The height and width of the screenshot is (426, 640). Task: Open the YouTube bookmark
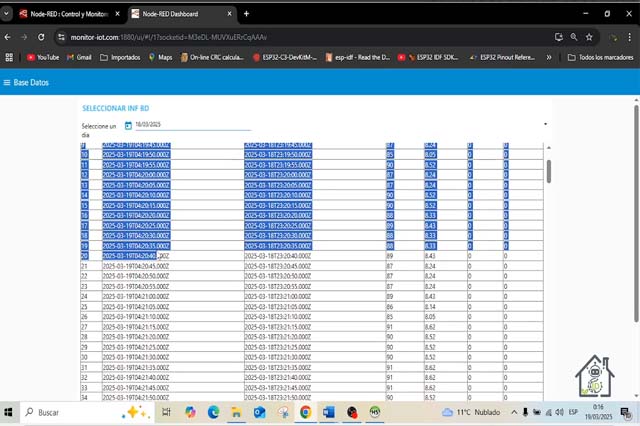42,58
